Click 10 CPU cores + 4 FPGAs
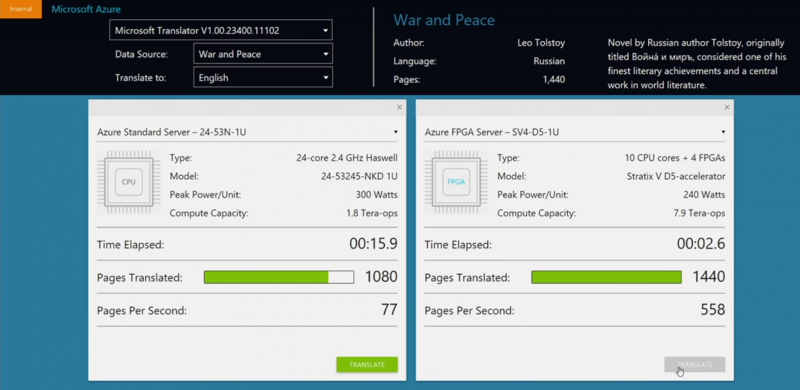 pyautogui.click(x=674, y=158)
